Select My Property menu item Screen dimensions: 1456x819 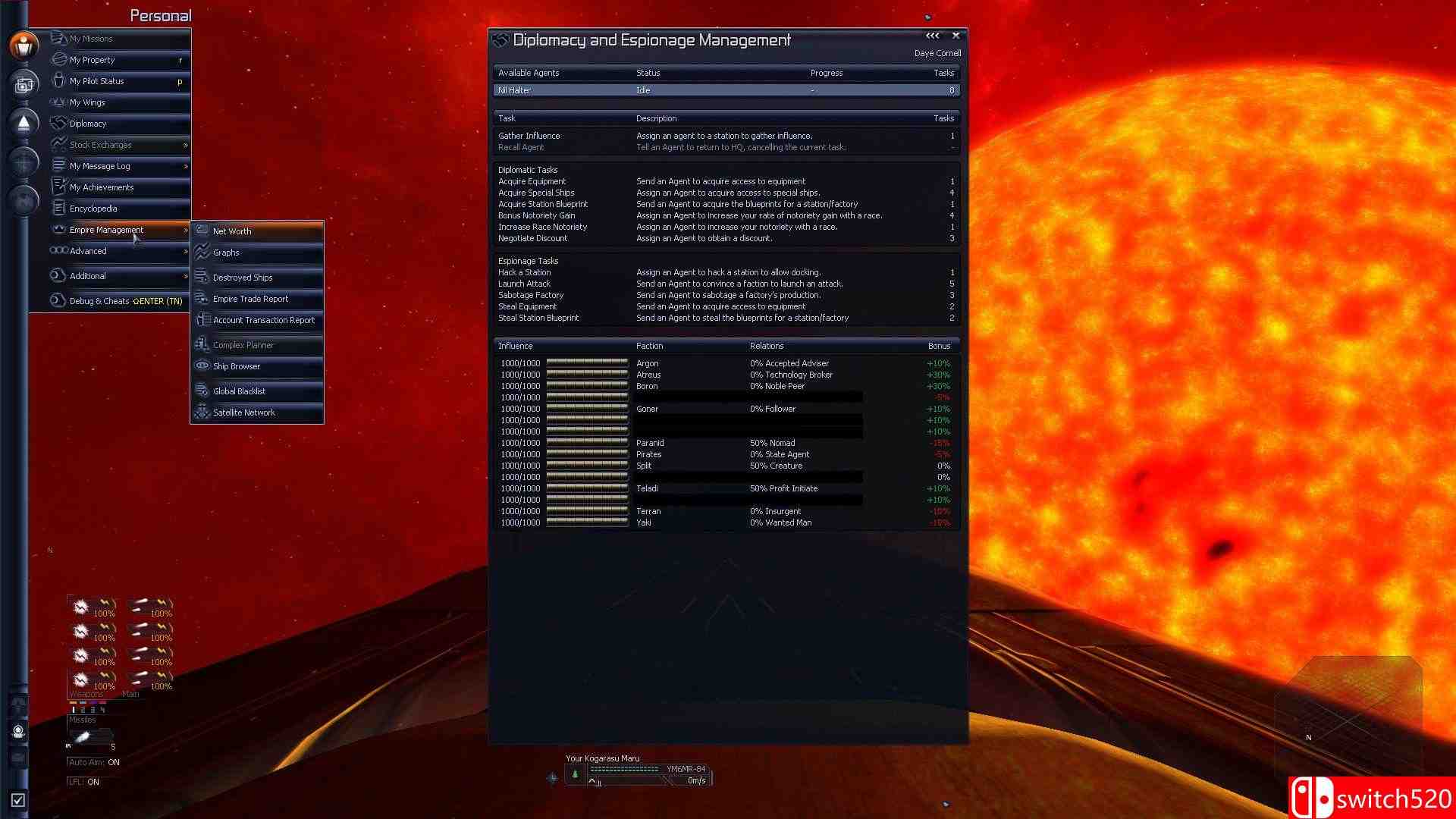pyautogui.click(x=92, y=59)
